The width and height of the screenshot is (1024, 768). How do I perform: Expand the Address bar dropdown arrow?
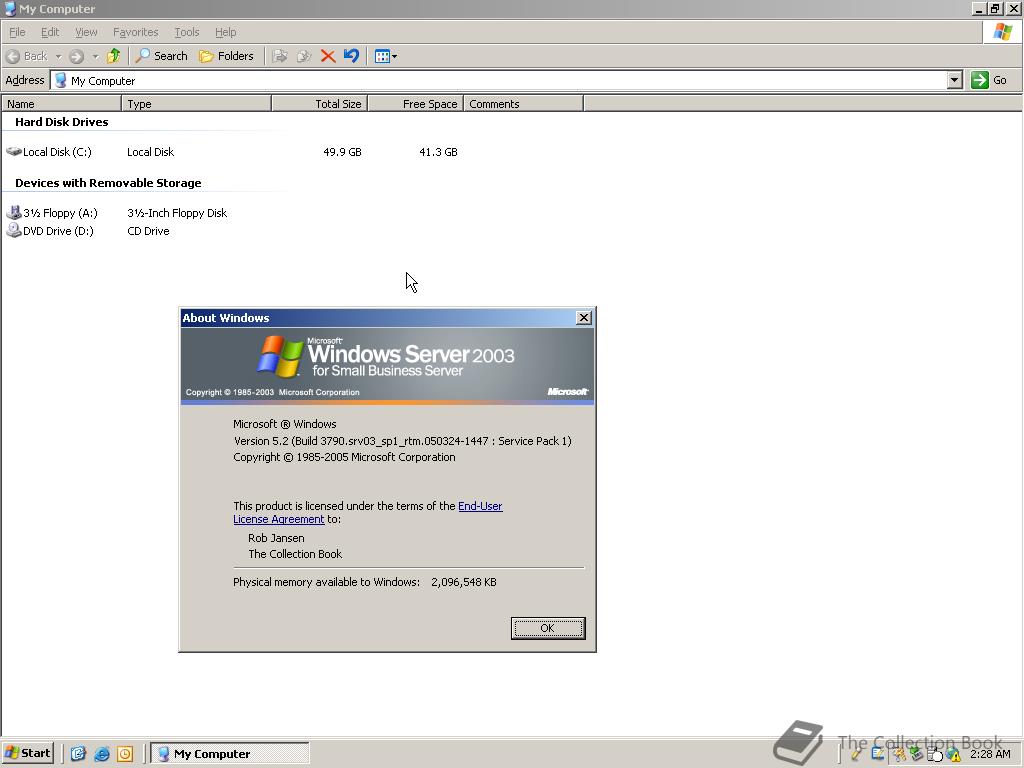coord(954,80)
